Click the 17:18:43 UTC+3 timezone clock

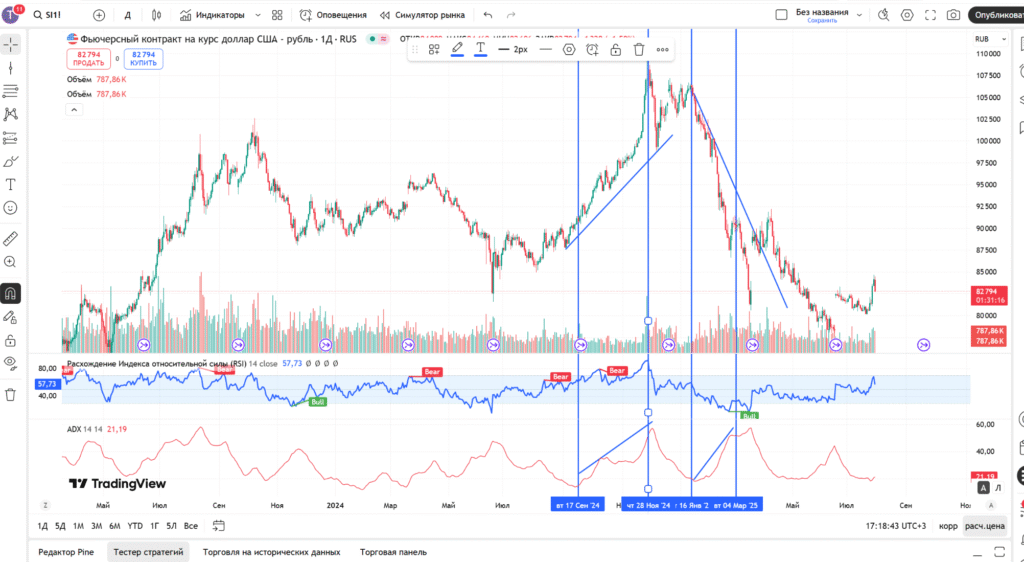tap(896, 526)
